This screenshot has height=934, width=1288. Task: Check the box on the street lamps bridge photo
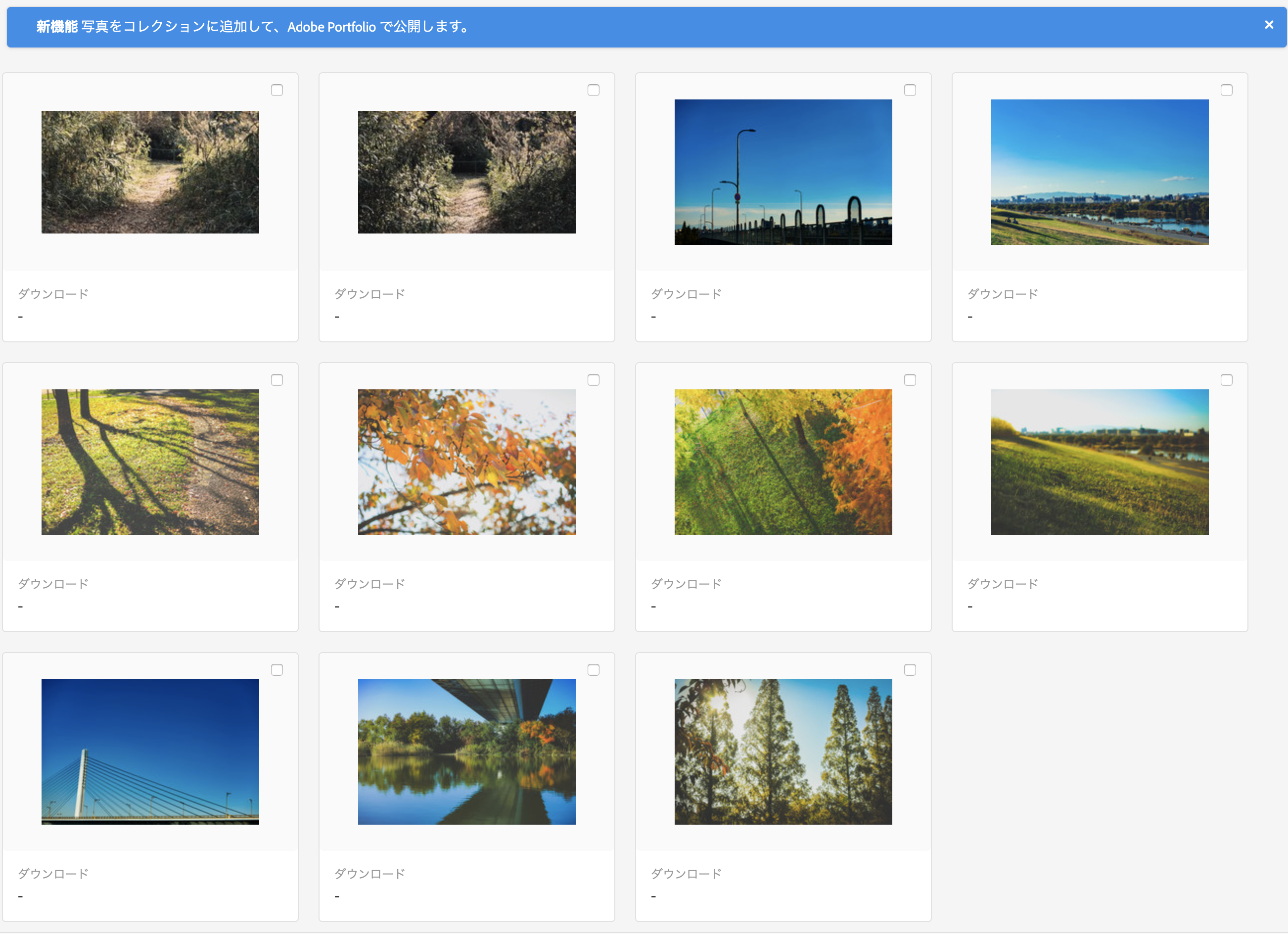click(x=910, y=90)
